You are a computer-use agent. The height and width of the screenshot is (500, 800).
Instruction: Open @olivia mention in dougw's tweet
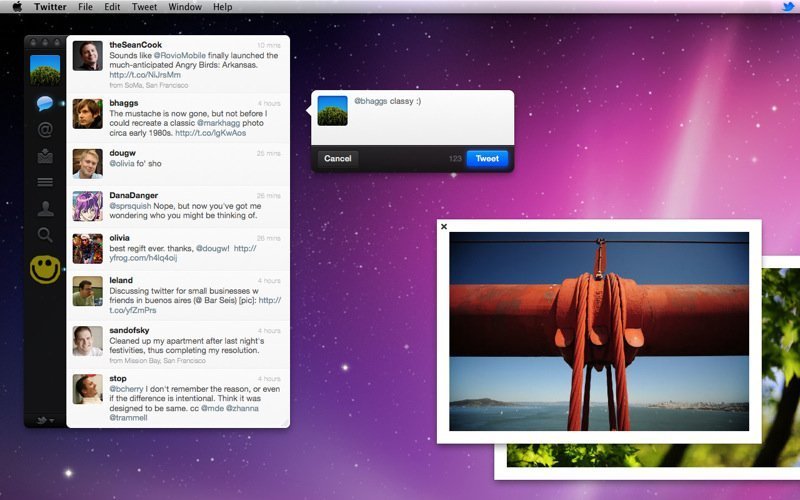pyautogui.click(x=121, y=163)
